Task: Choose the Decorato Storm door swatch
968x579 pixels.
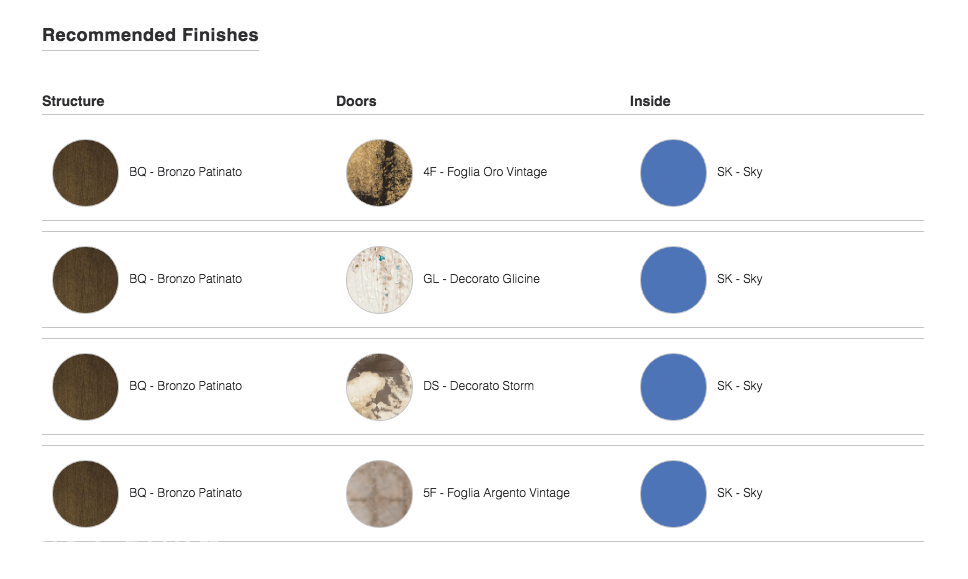Action: pos(379,387)
